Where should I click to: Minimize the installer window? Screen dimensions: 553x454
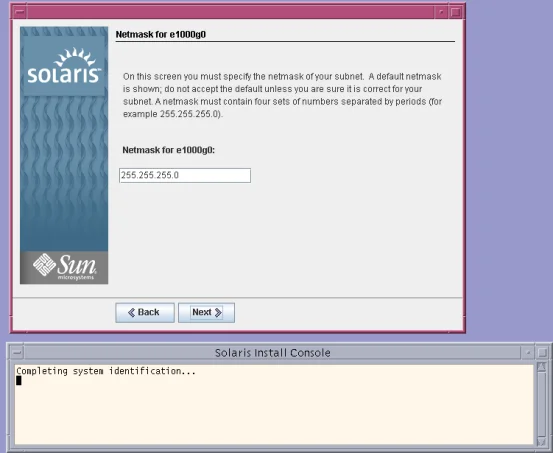(441, 12)
